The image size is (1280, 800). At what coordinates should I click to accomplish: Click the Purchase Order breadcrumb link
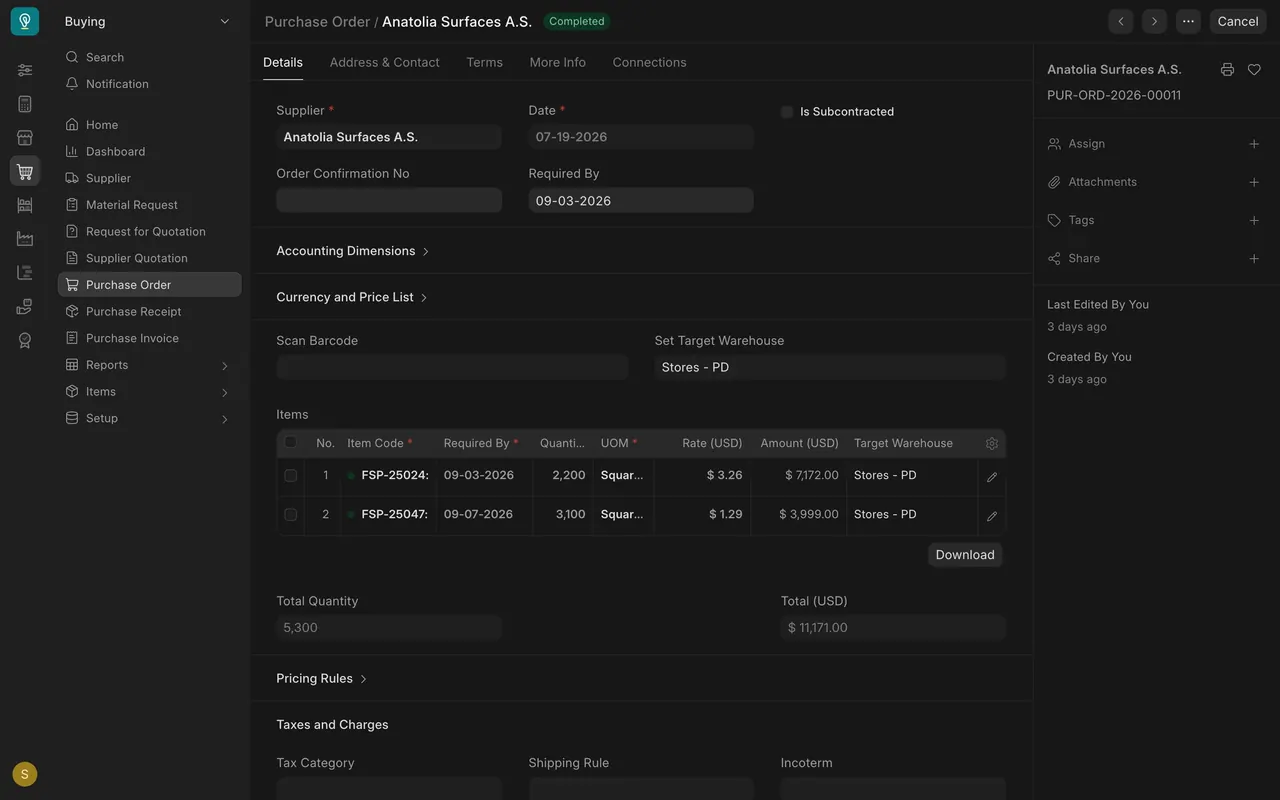(317, 21)
